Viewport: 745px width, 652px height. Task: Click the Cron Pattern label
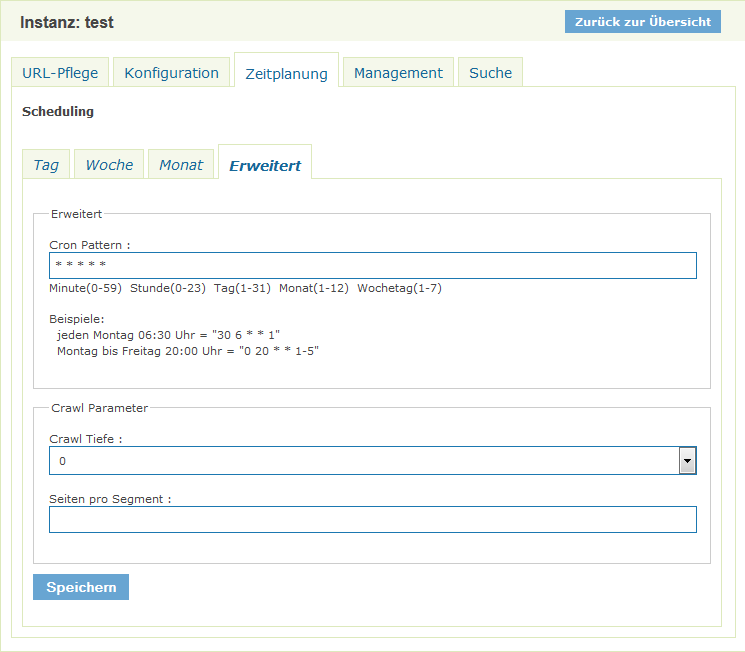point(90,244)
